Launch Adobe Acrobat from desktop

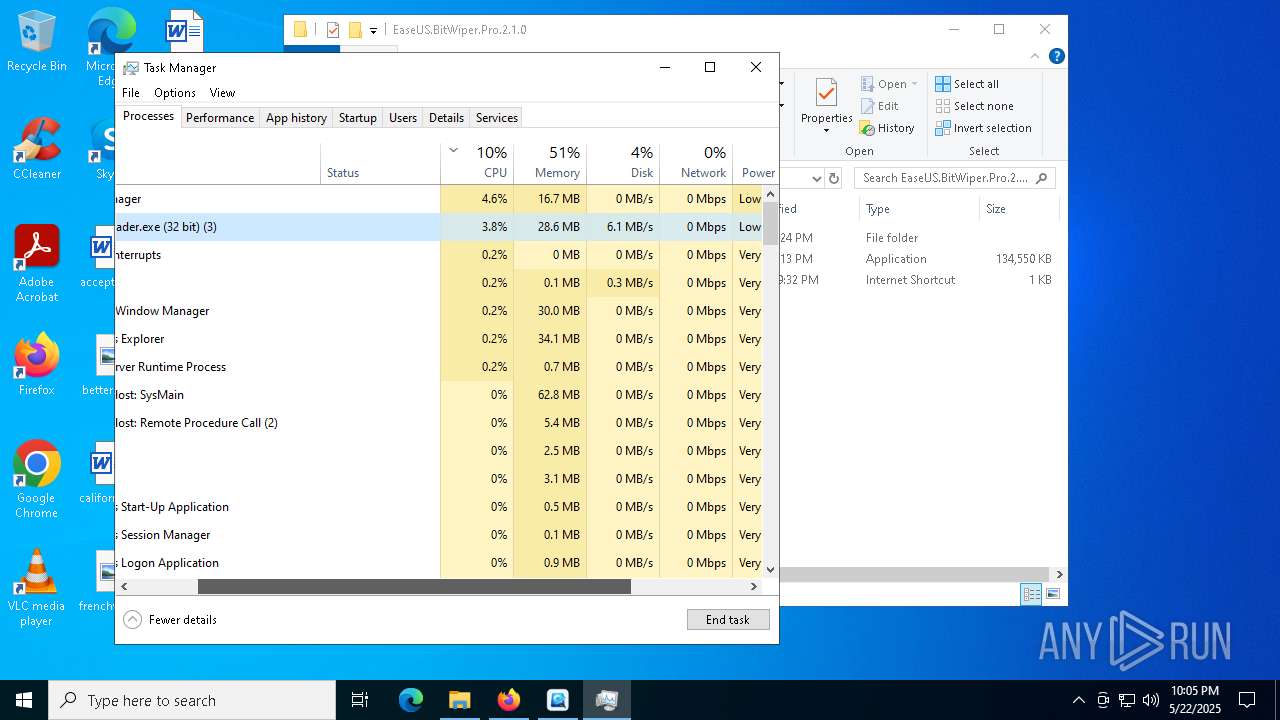coord(36,264)
